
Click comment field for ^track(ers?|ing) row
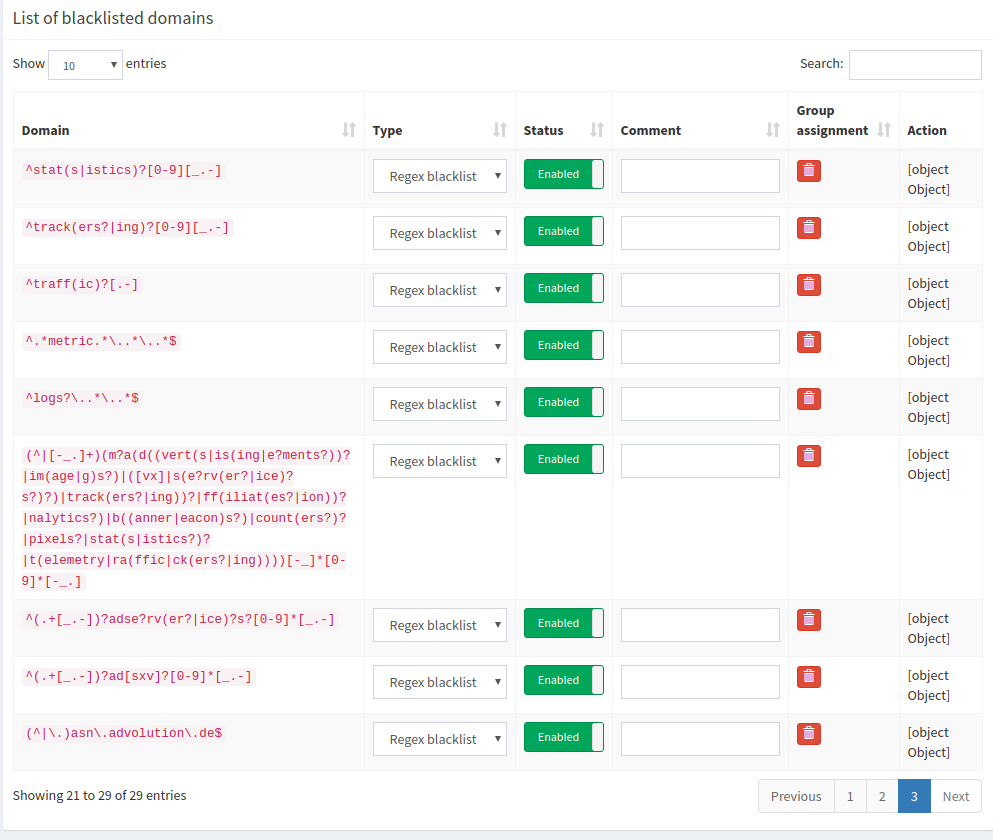coord(700,233)
